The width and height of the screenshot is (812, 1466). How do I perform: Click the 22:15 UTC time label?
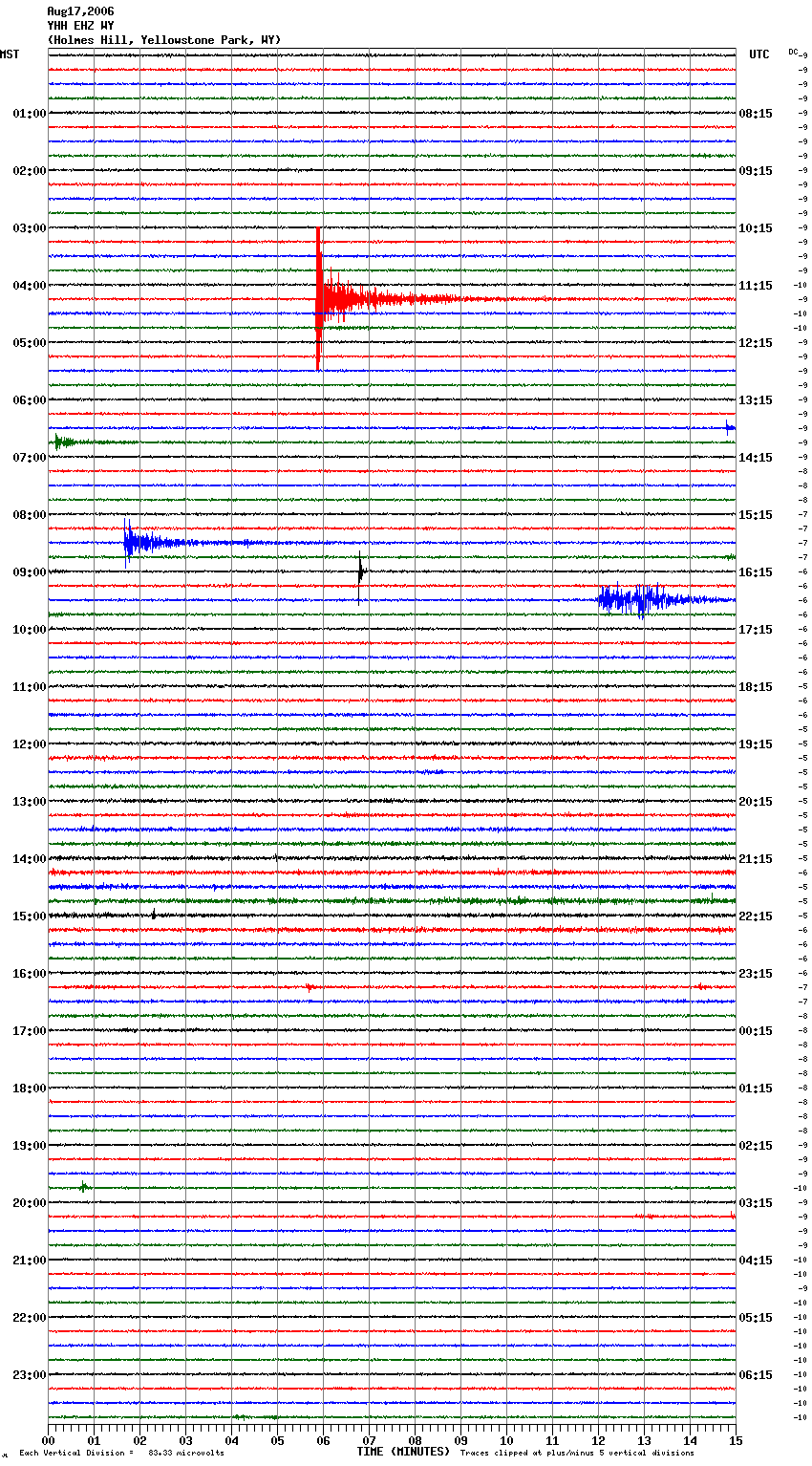756,916
